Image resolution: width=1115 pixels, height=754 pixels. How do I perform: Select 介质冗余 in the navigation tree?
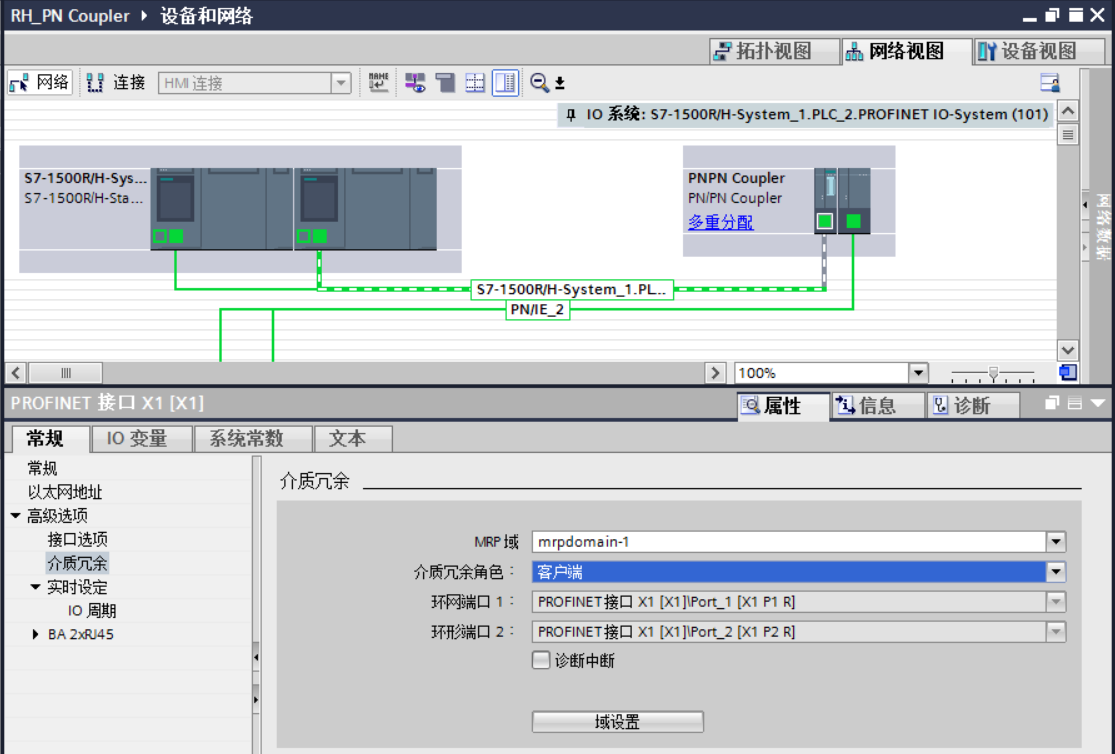click(x=78, y=563)
